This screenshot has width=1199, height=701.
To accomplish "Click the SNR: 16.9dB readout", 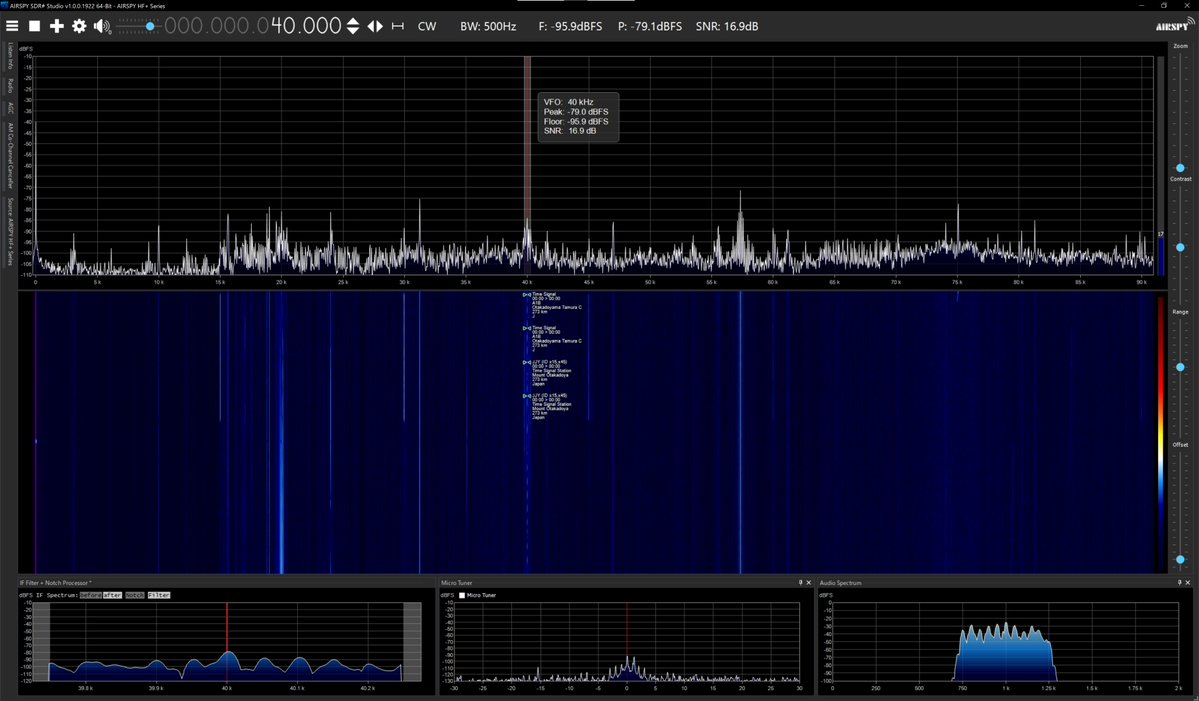I will click(x=727, y=26).
